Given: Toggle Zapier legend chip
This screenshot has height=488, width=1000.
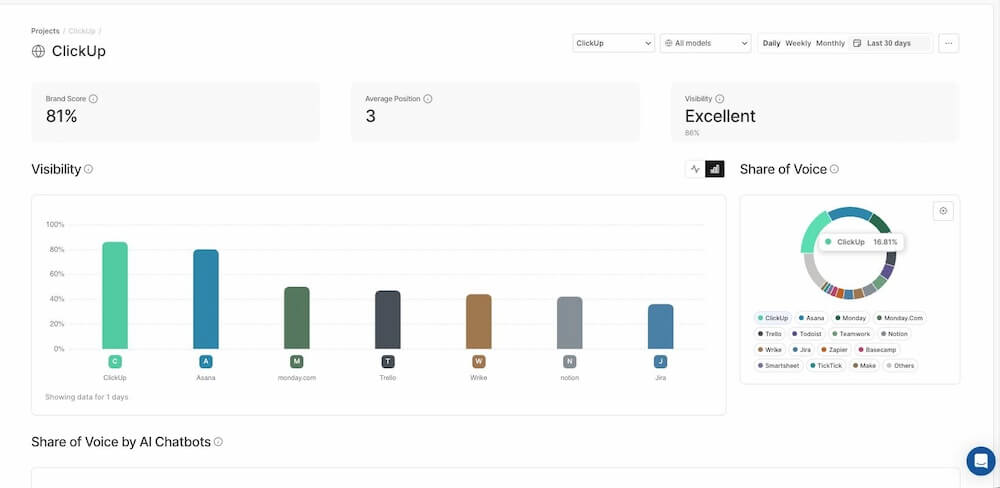Looking at the screenshot, I should (832, 350).
